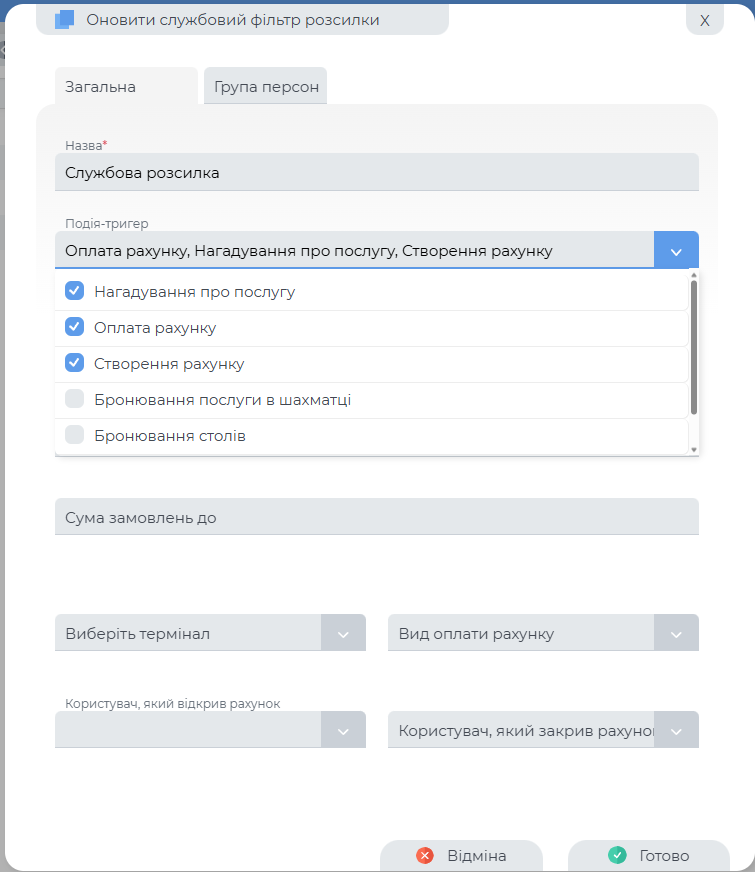Open the Користувач, який відкрив рахунок dropdown
The image size is (755, 872).
click(343, 731)
